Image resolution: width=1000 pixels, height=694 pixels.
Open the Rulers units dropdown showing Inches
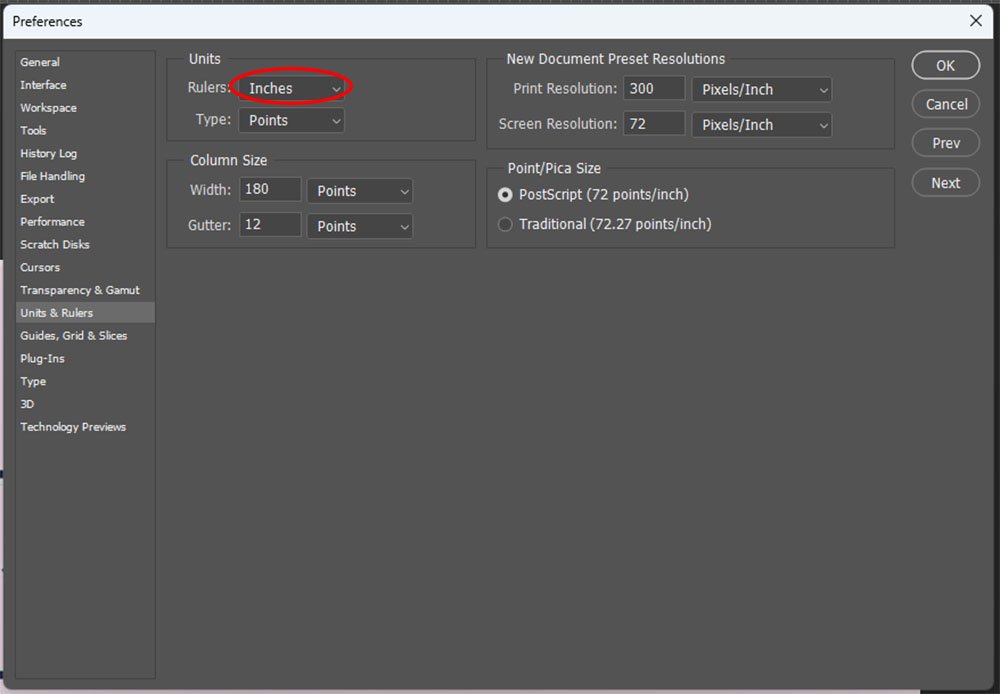291,88
